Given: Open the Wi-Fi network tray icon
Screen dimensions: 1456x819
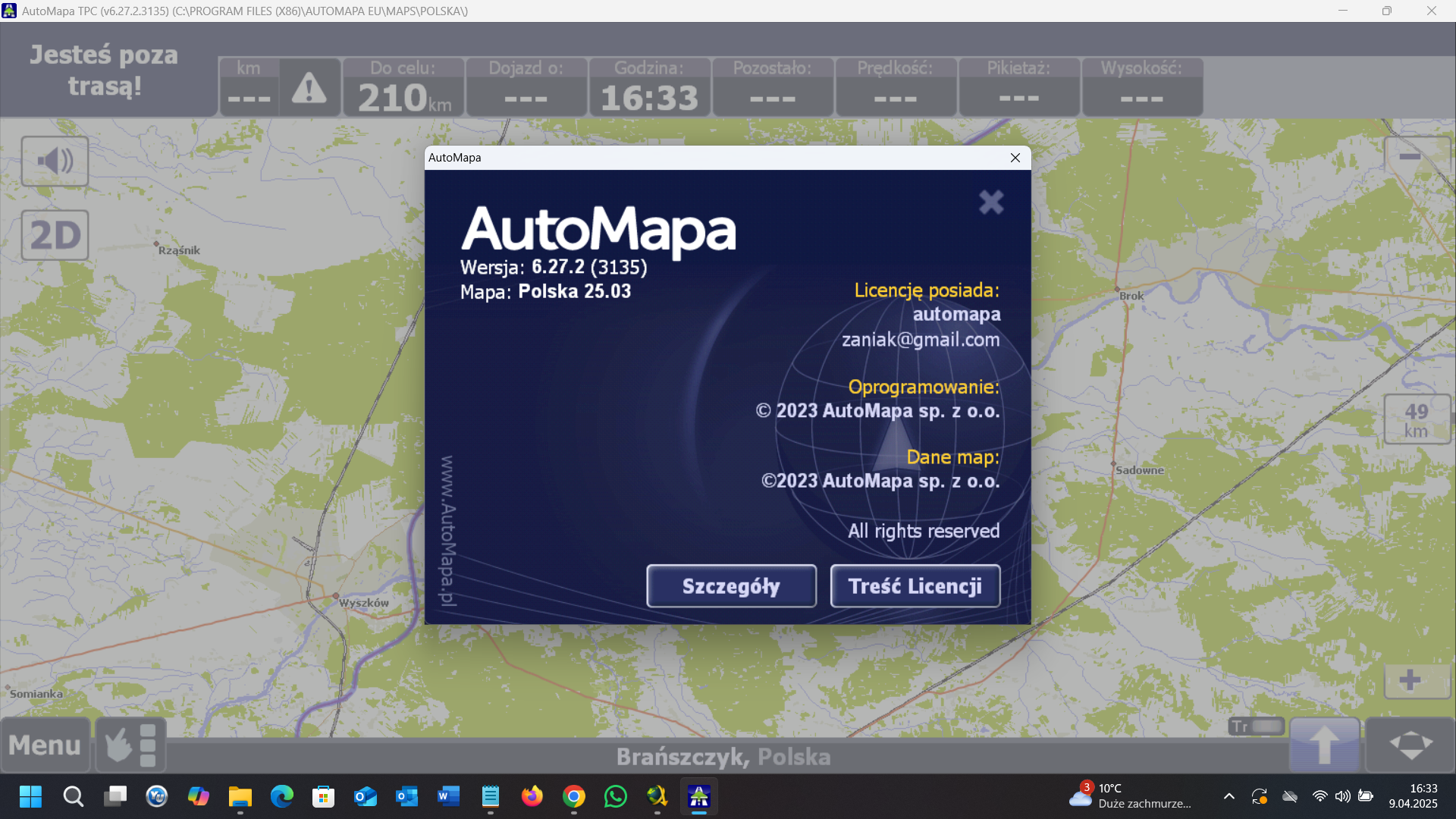Looking at the screenshot, I should click(x=1319, y=796).
